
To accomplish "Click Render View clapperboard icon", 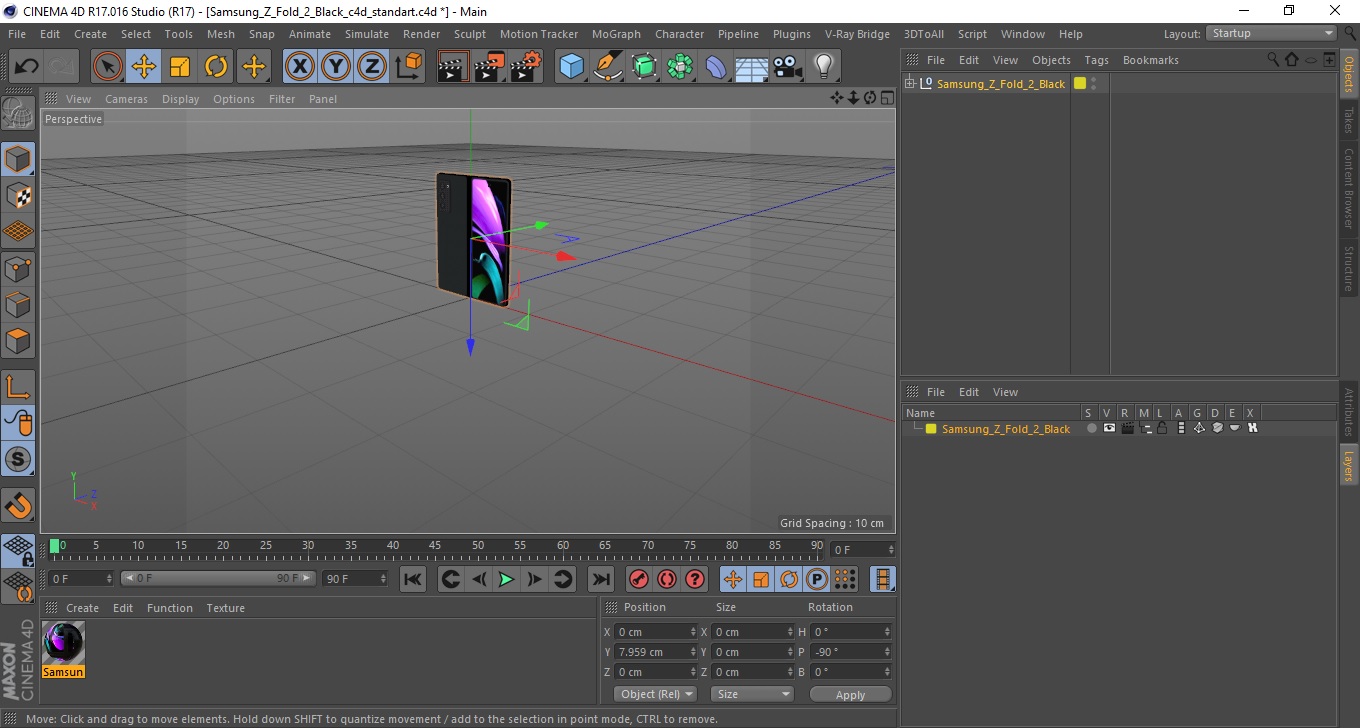I will point(453,67).
